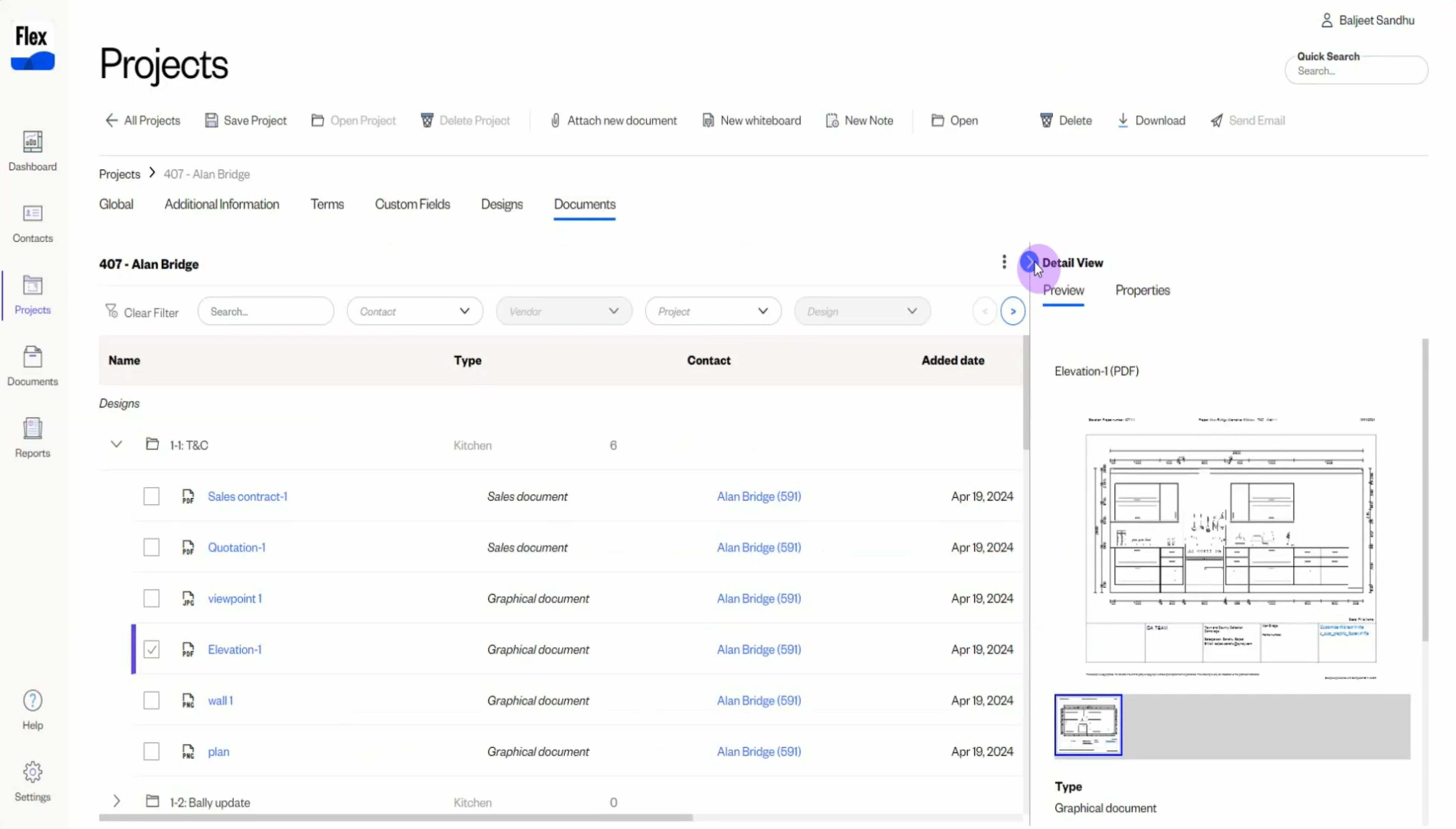1456x829 pixels.
Task: Click the Attach new document paperclip icon
Action: [555, 120]
